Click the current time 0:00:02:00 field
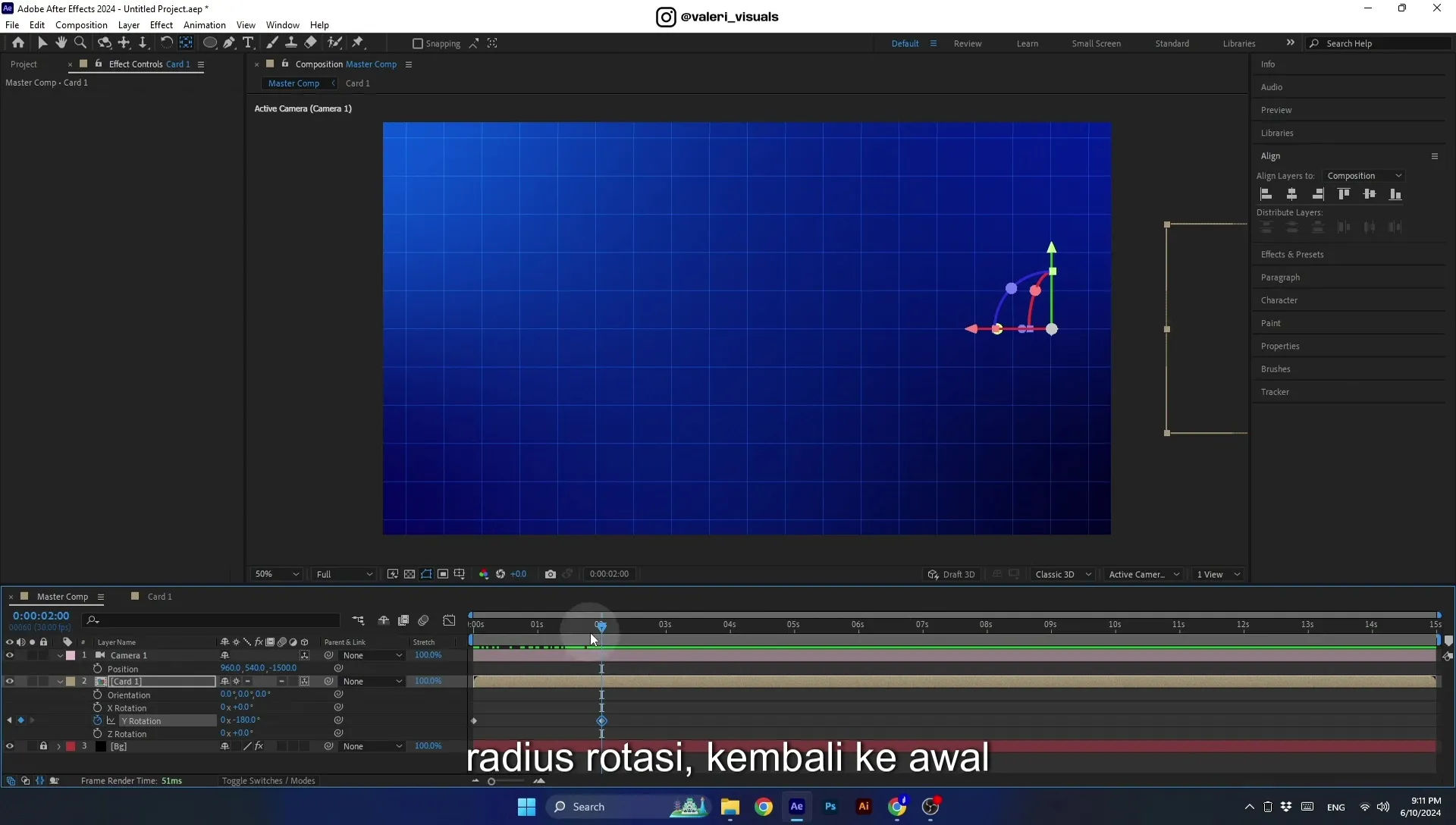Image resolution: width=1456 pixels, height=825 pixels. (41, 616)
